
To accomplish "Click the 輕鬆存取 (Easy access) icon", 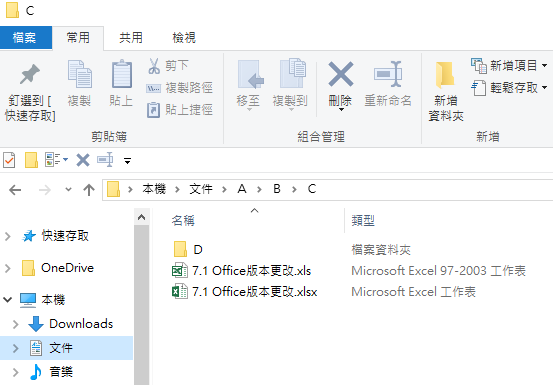I will [x=479, y=87].
